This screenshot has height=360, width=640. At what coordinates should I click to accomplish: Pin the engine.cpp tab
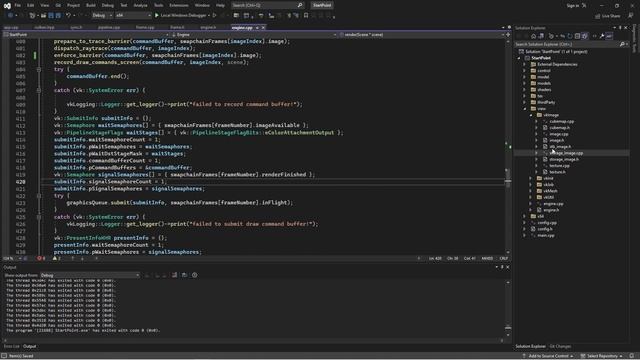click(257, 28)
